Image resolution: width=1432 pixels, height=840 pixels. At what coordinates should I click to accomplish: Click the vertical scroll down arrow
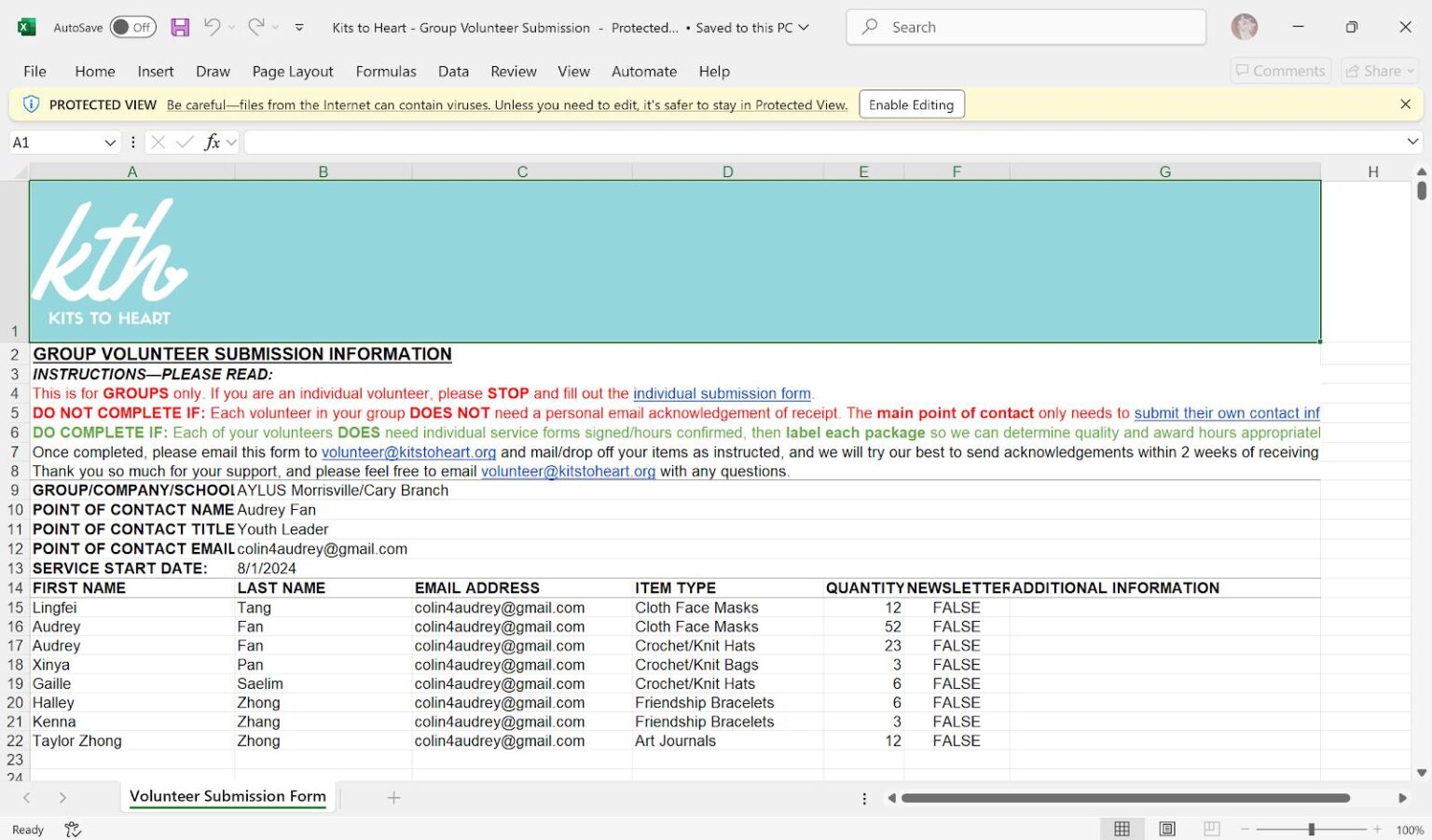(x=1422, y=773)
